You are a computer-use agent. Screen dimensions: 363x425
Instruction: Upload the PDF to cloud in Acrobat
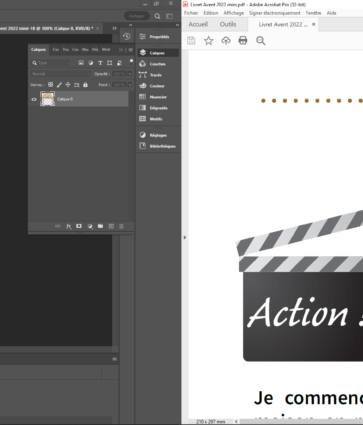226,41
